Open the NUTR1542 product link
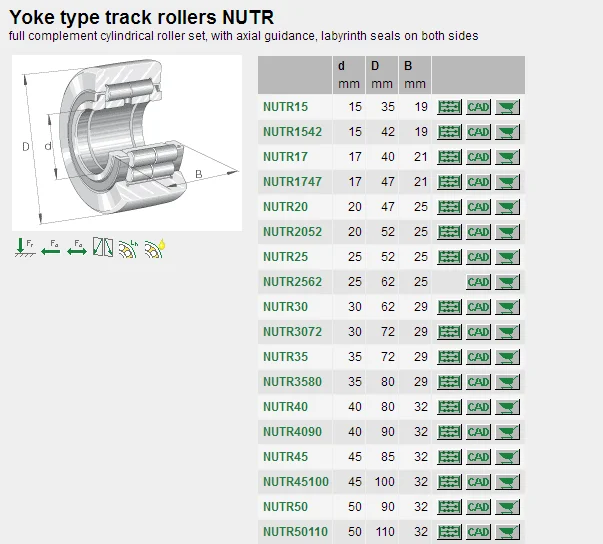 pos(292,132)
